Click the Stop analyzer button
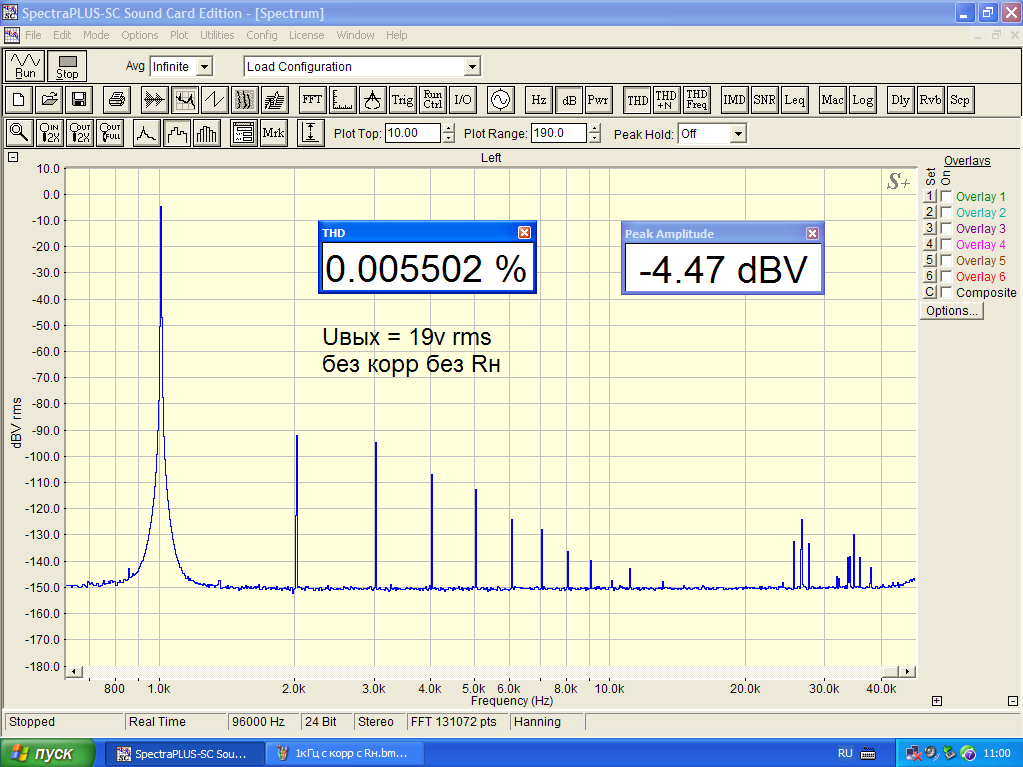The height and width of the screenshot is (767, 1023). point(67,66)
